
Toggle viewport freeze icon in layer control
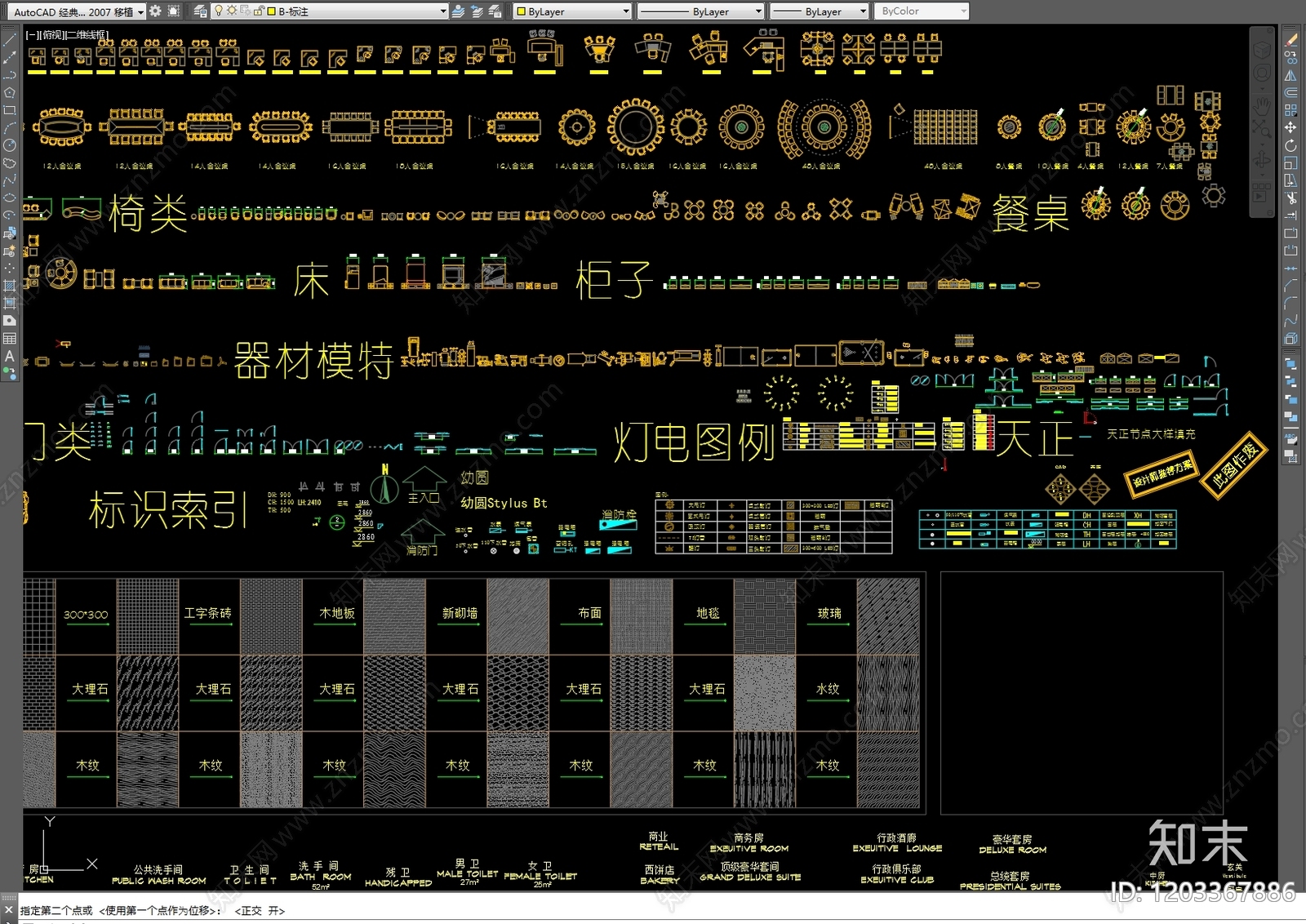245,11
